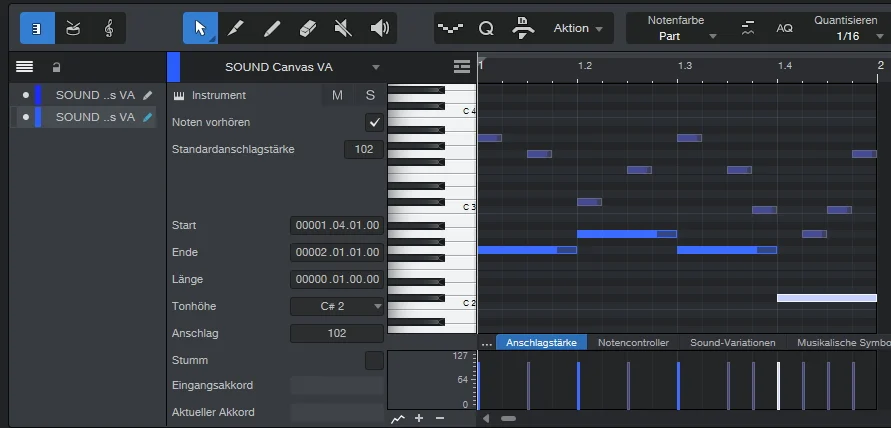891x428 pixels.
Task: Expand the Quantisieren 1/16 dropdown
Action: [x=849, y=36]
